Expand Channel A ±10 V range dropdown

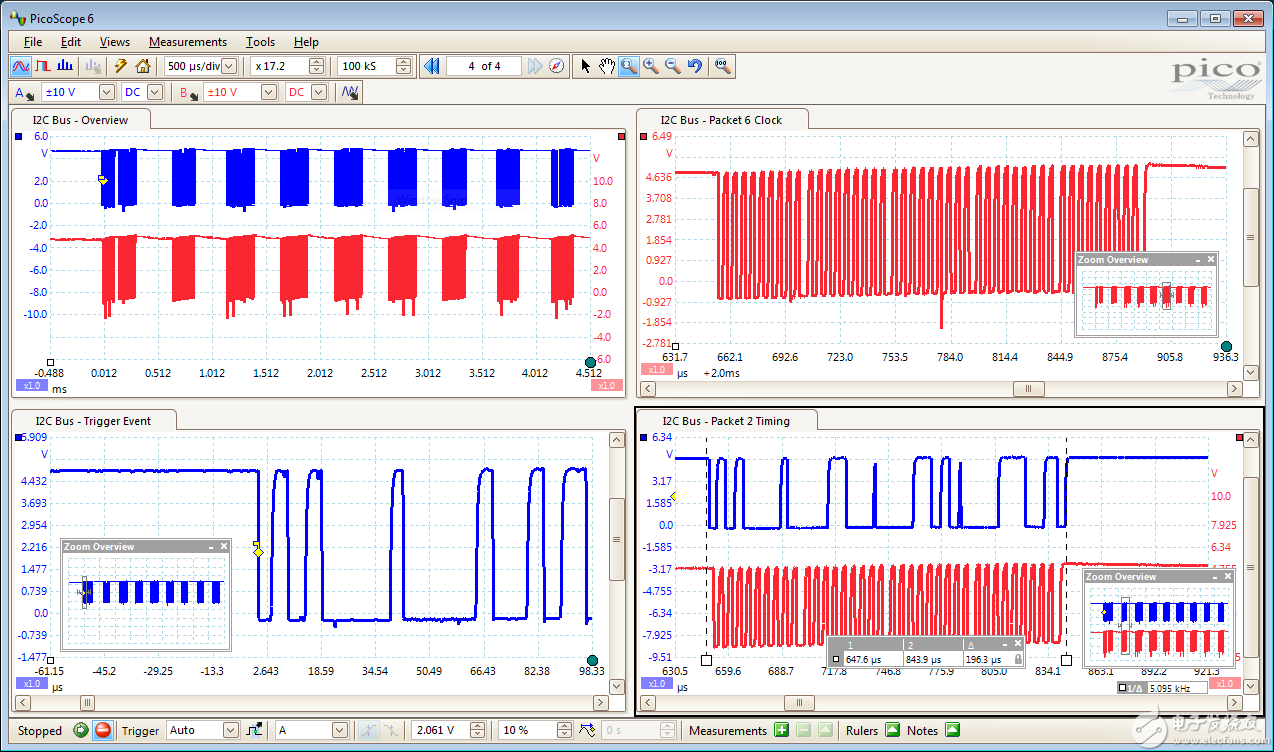click(x=106, y=92)
